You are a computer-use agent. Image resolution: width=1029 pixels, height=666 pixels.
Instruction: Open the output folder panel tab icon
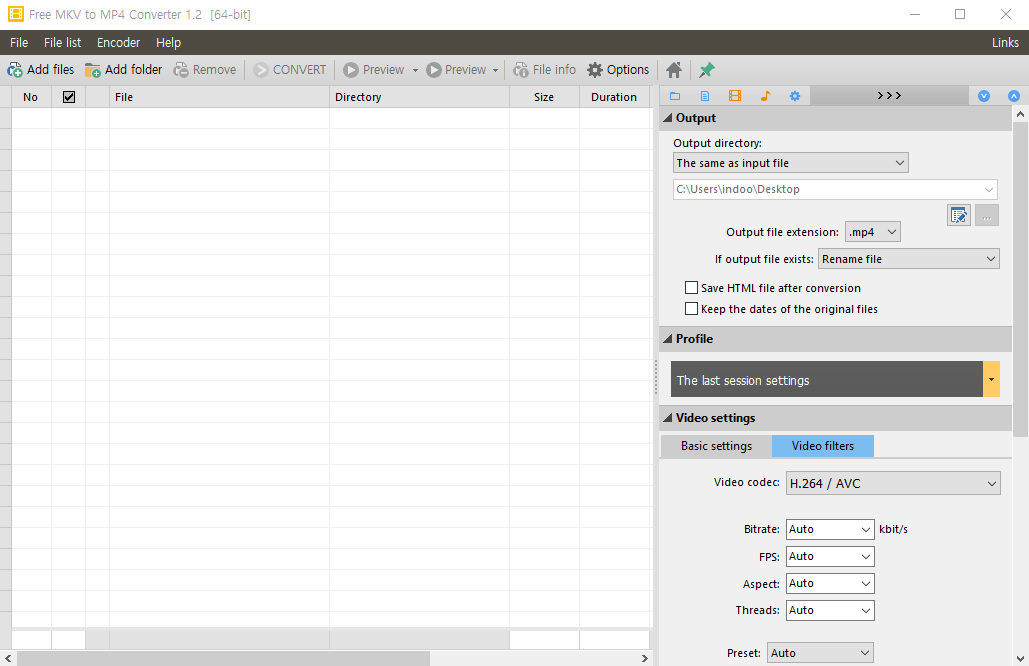pyautogui.click(x=675, y=96)
